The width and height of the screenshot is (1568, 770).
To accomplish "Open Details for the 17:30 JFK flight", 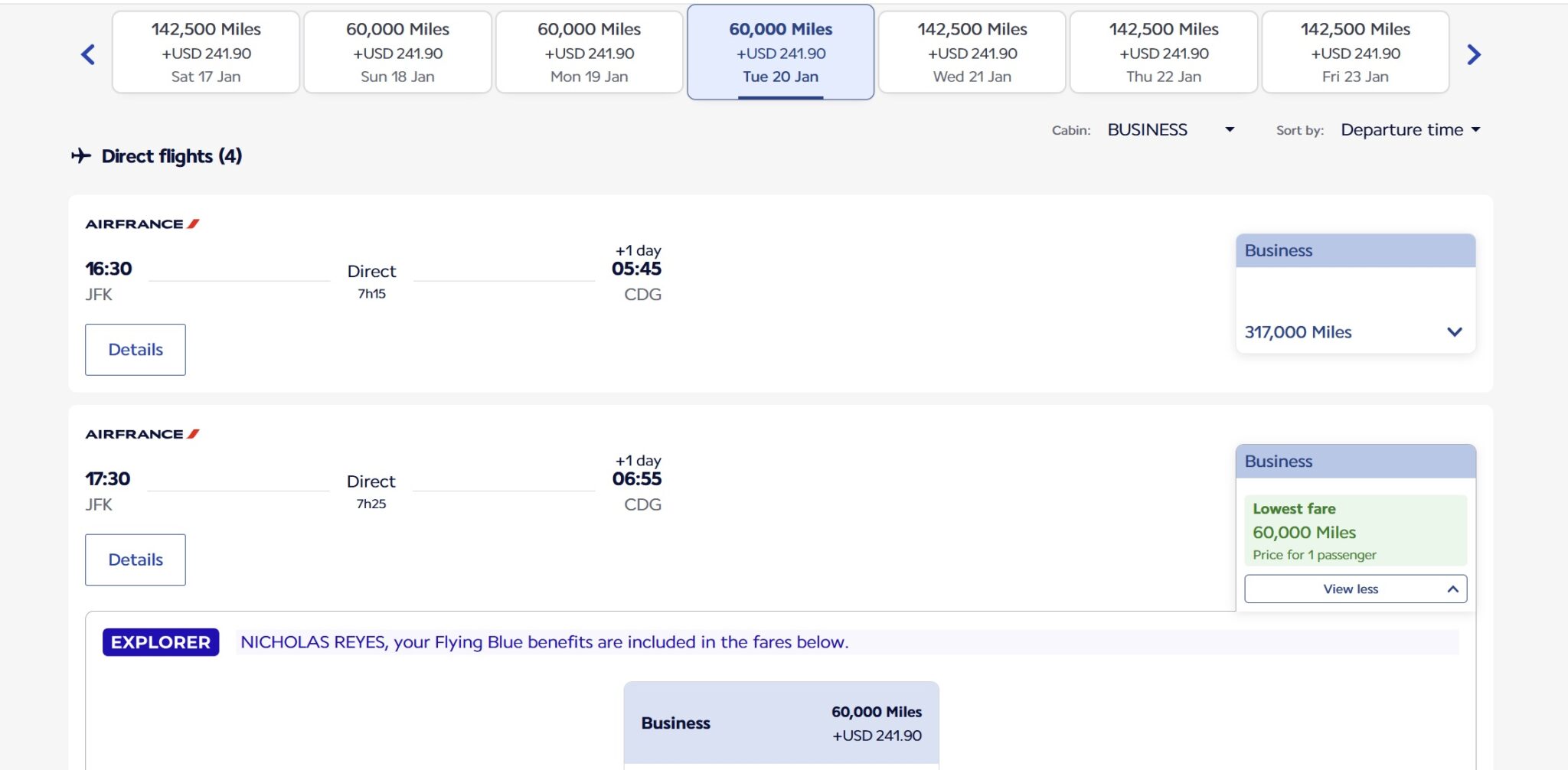I will [x=136, y=560].
